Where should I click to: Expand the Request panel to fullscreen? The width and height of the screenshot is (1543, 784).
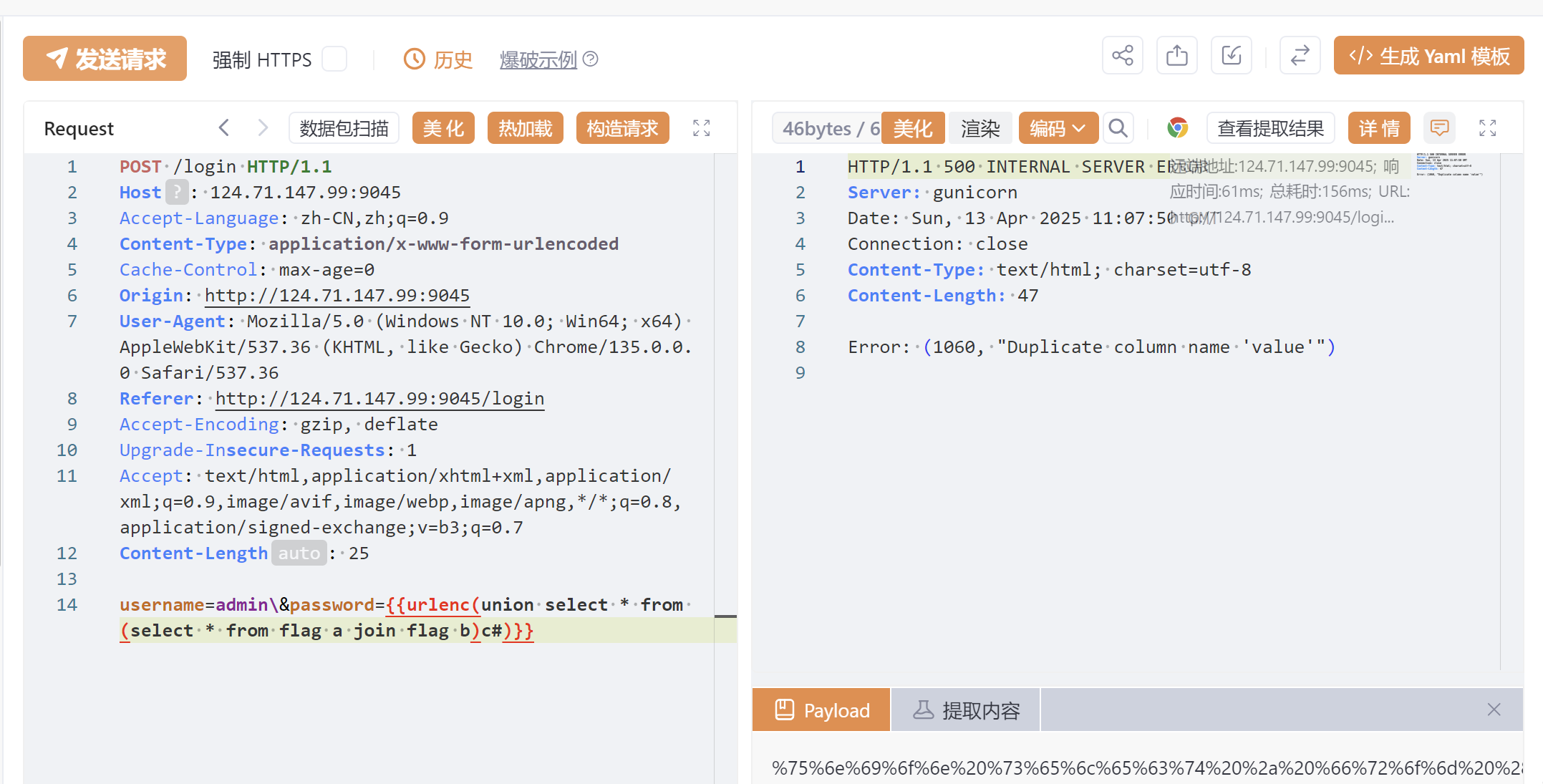702,128
